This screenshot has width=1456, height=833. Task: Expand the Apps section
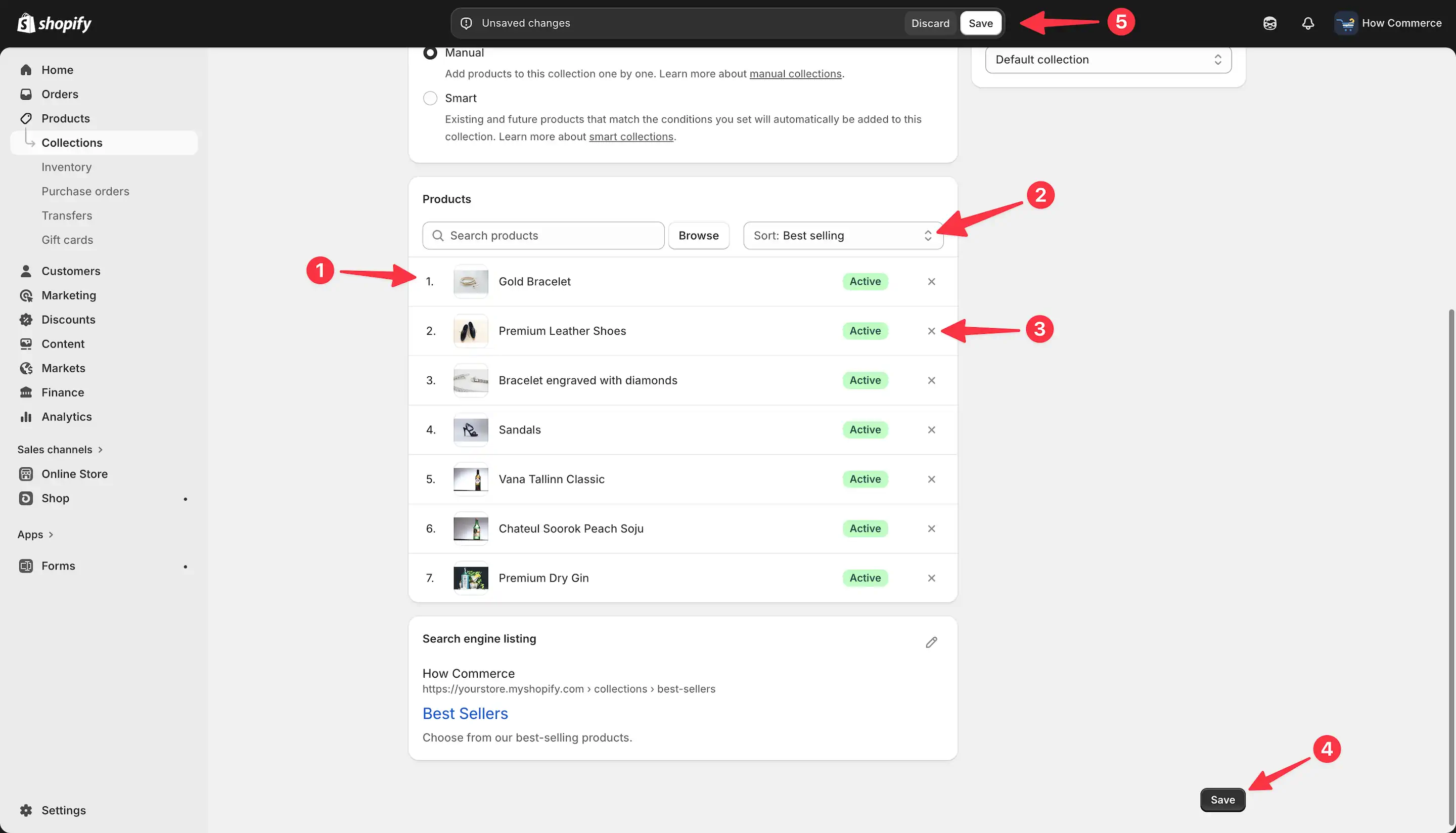click(35, 535)
